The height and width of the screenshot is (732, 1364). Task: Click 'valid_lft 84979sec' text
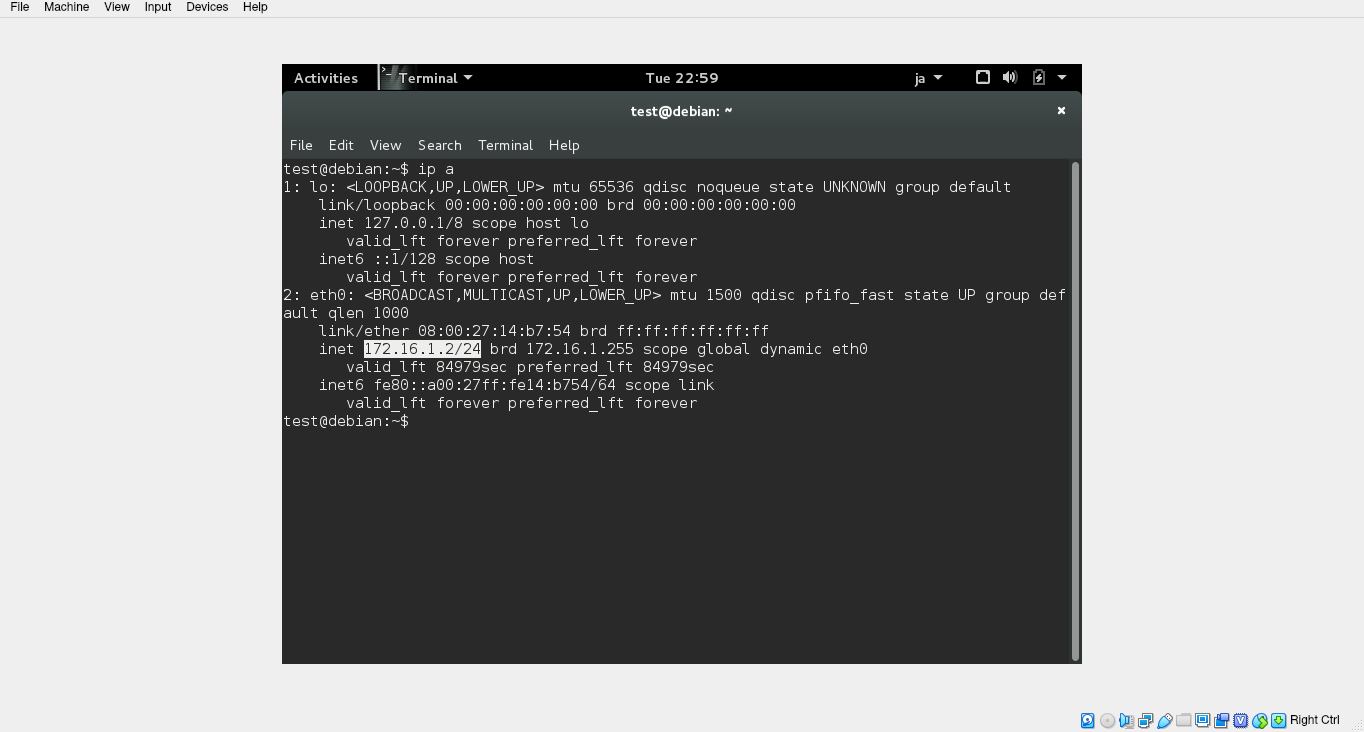point(427,367)
